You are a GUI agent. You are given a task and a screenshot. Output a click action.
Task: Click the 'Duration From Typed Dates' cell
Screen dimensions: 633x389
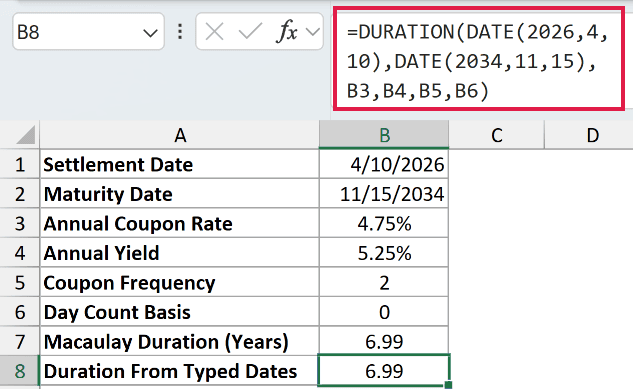180,370
